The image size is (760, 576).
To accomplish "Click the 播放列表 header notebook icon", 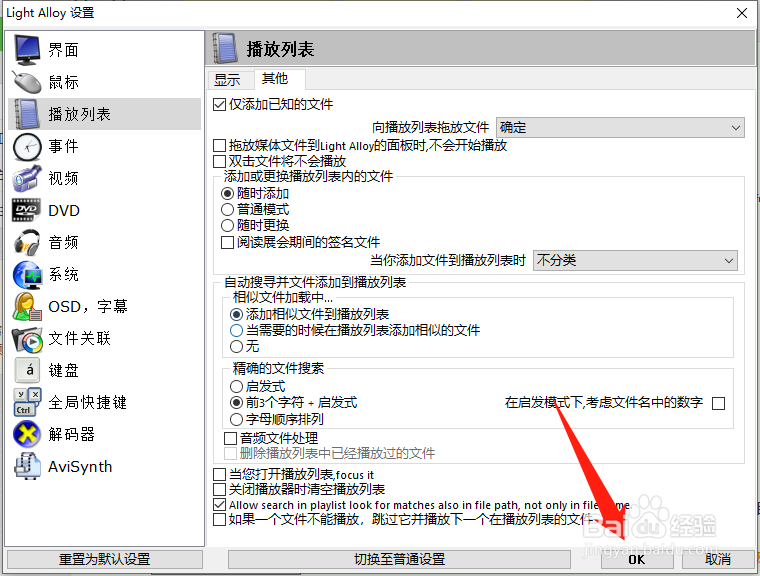I will 225,48.
